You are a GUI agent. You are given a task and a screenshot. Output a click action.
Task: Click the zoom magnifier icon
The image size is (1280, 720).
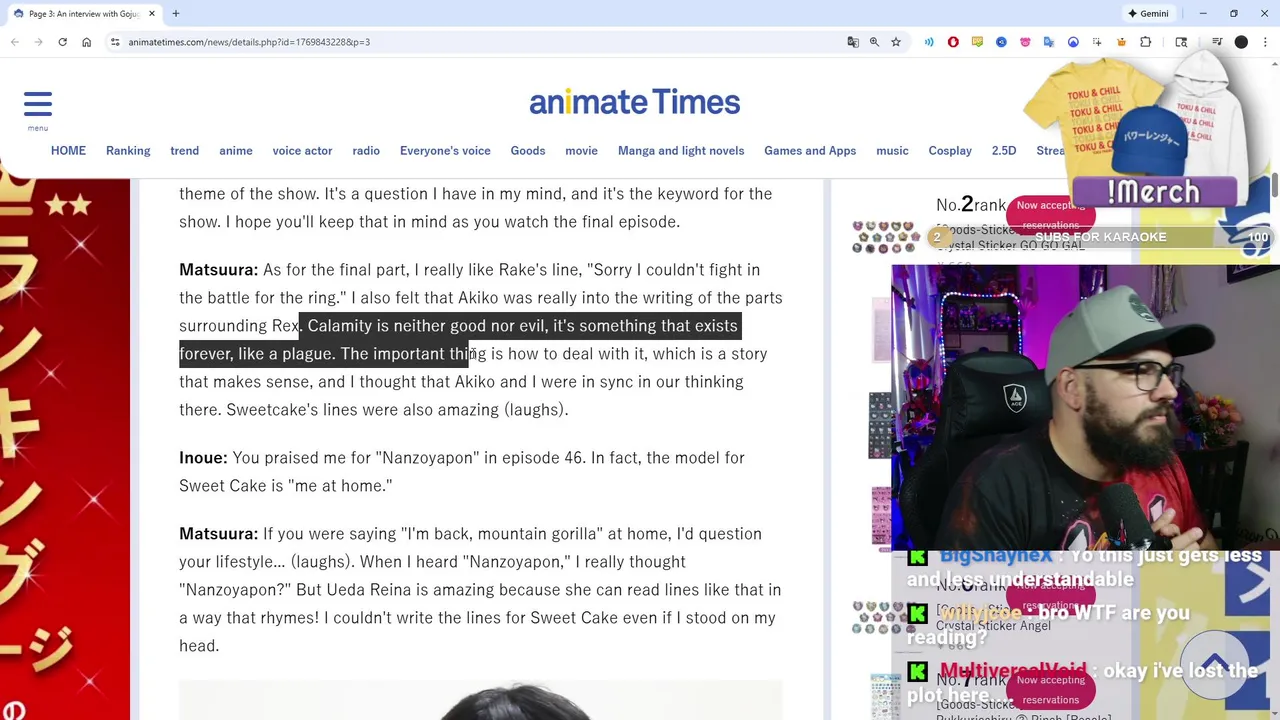click(874, 42)
